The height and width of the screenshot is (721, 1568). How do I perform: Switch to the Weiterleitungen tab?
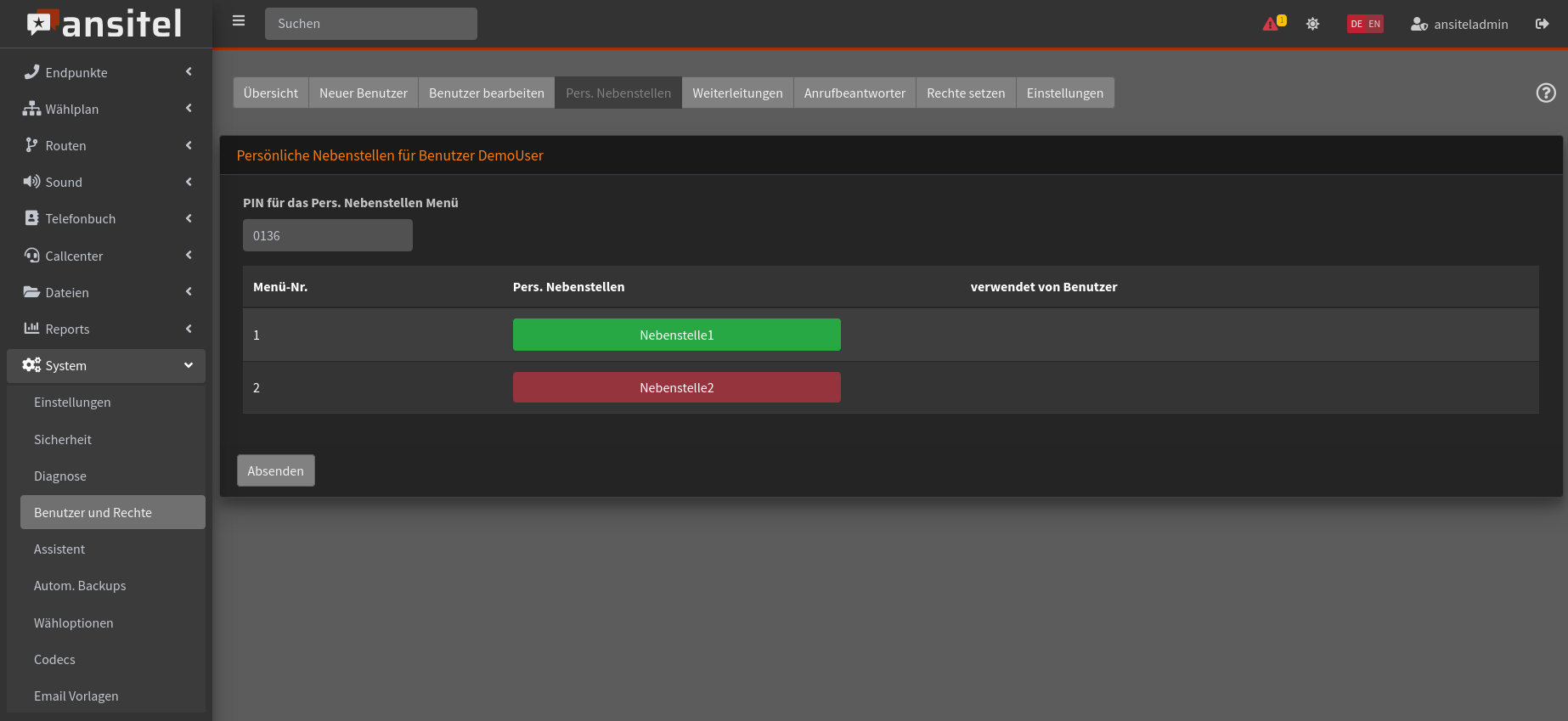click(x=736, y=93)
